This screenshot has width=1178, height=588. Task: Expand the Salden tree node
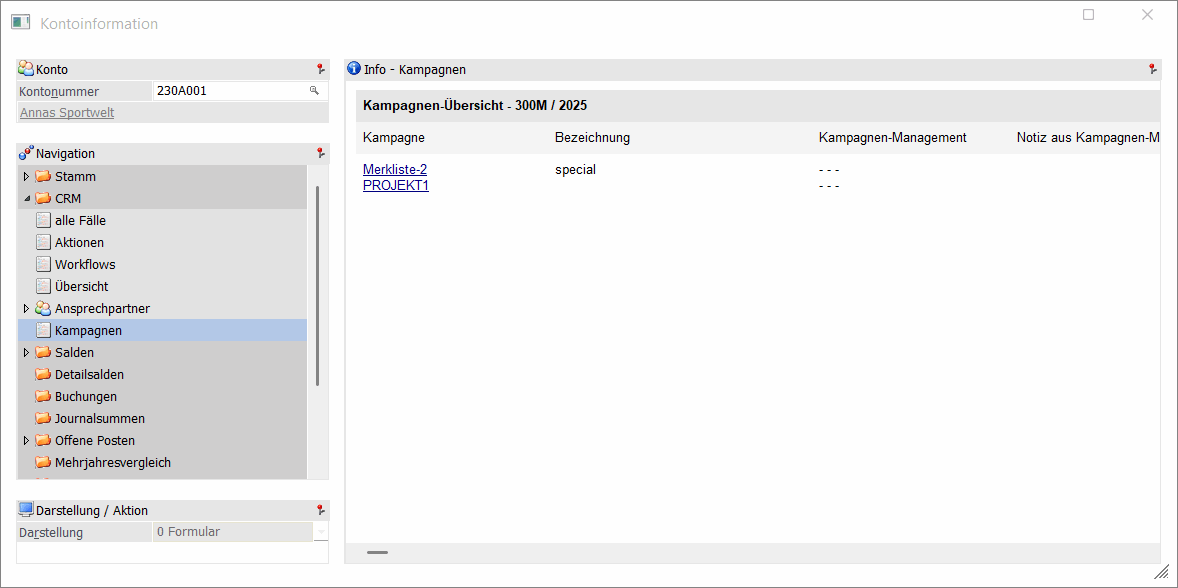point(26,352)
